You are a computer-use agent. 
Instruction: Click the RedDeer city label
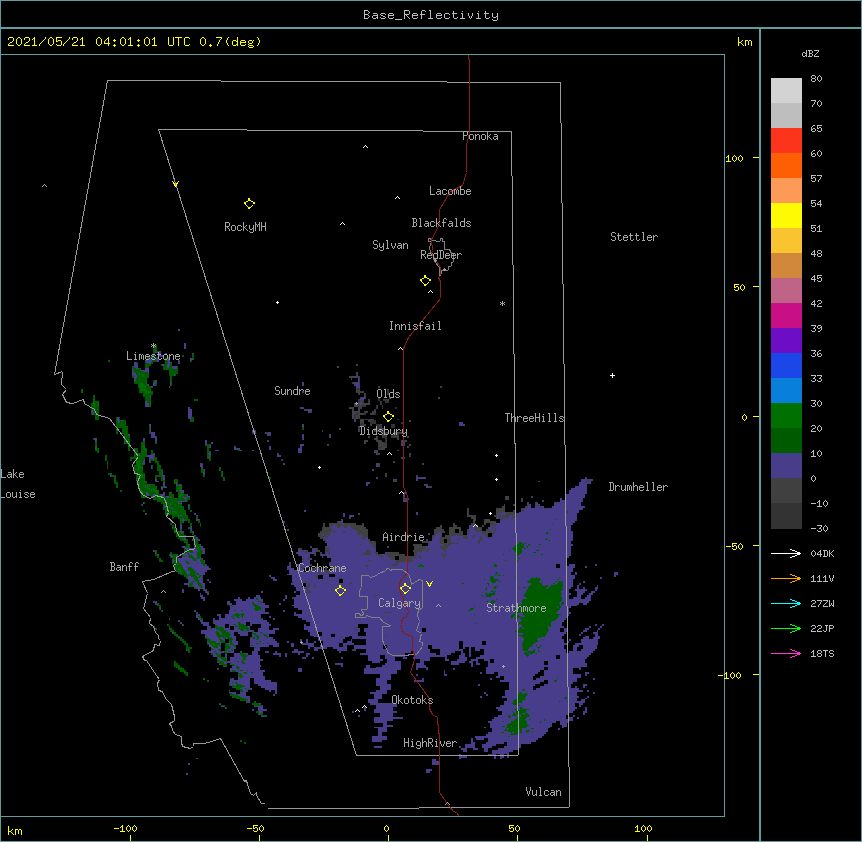(x=441, y=255)
